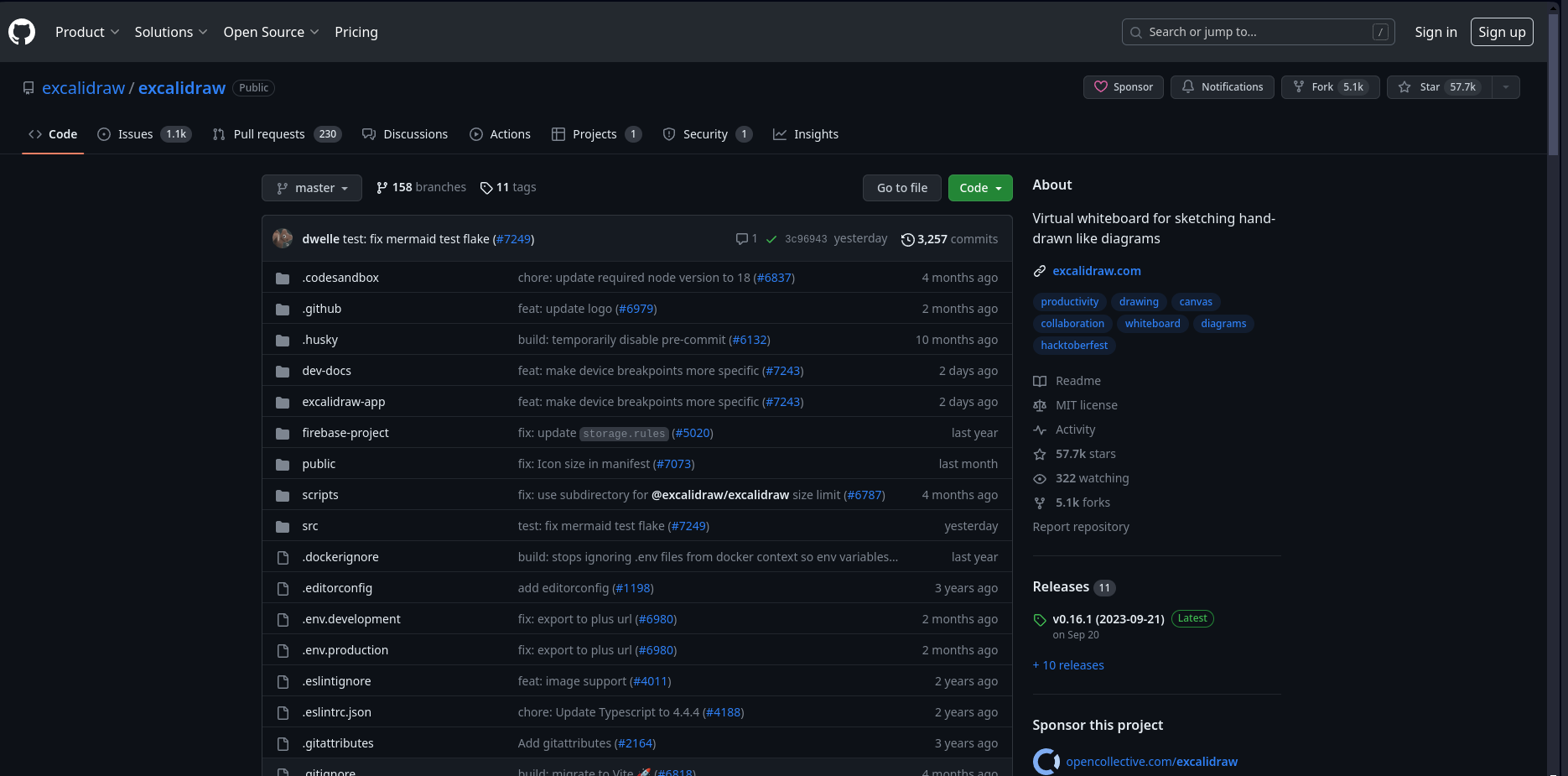Click the book icon next to Readme
Image resolution: width=1568 pixels, height=776 pixels.
pyautogui.click(x=1040, y=381)
